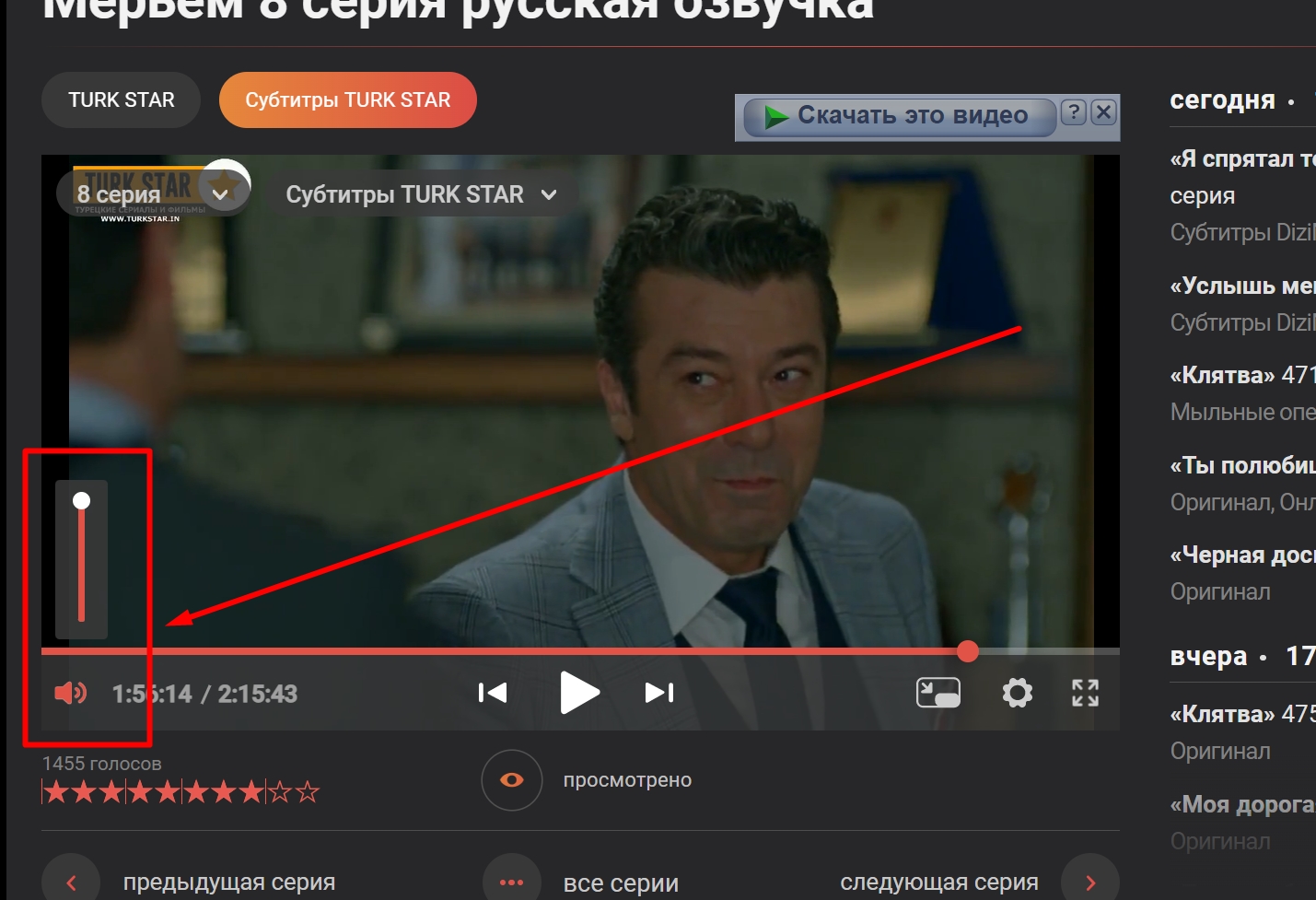This screenshot has height=900, width=1316.
Task: Click the vertical volume slider handle
Action: pyautogui.click(x=82, y=501)
